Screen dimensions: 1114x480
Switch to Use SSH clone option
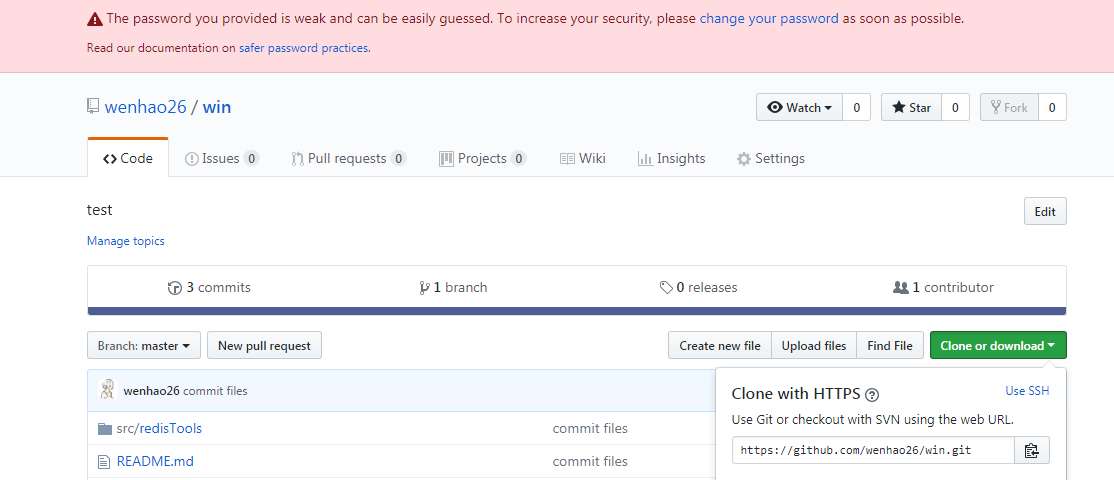tap(1027, 391)
